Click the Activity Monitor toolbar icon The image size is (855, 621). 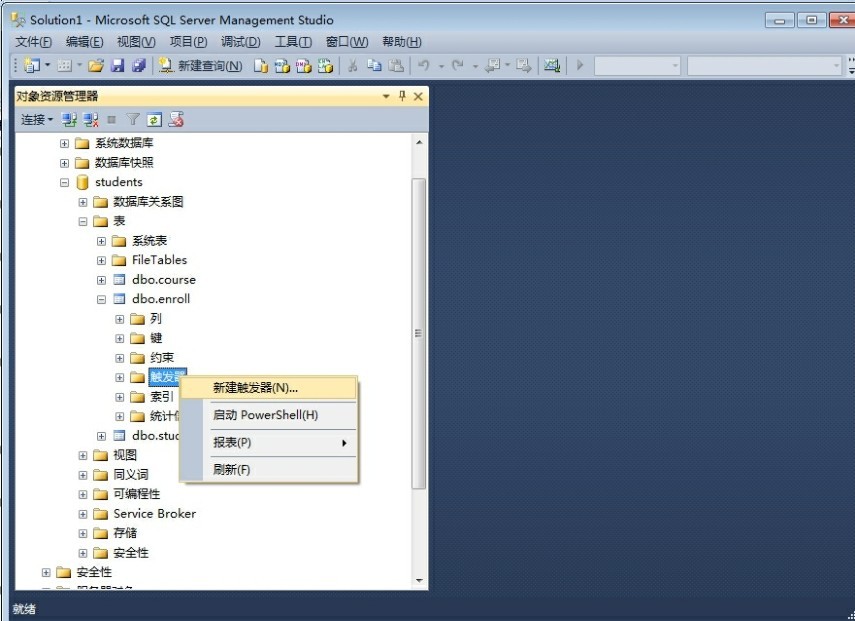(x=552, y=66)
